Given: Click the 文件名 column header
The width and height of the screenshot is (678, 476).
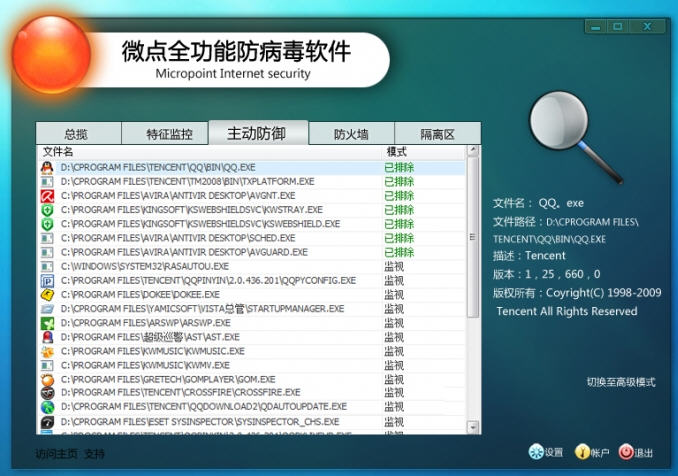Looking at the screenshot, I should [58, 152].
